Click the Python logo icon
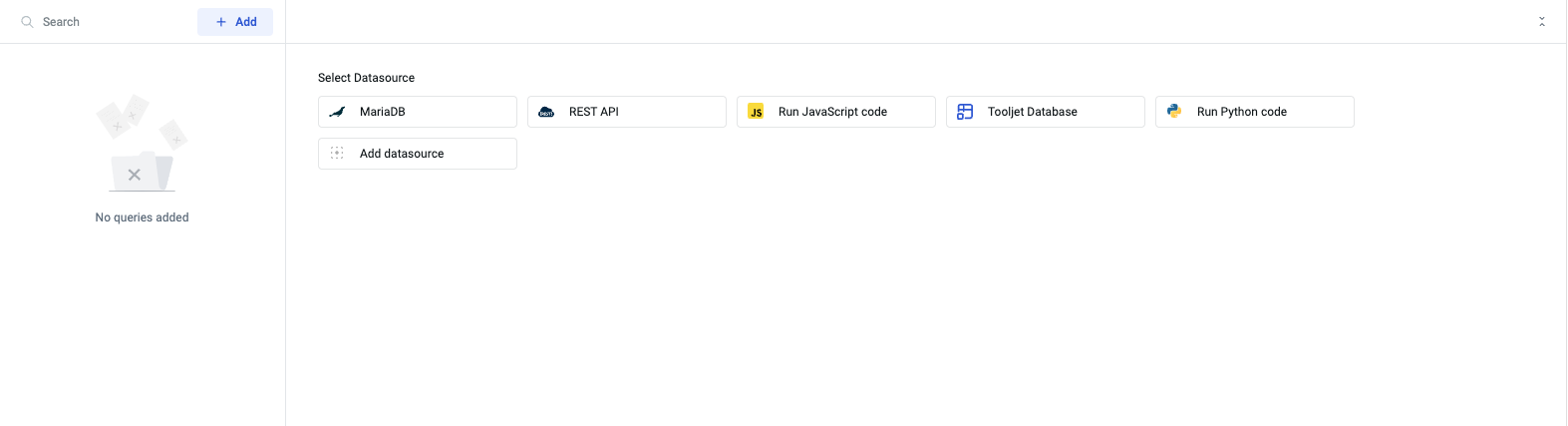Screen dimensions: 1568x426 [1174, 112]
